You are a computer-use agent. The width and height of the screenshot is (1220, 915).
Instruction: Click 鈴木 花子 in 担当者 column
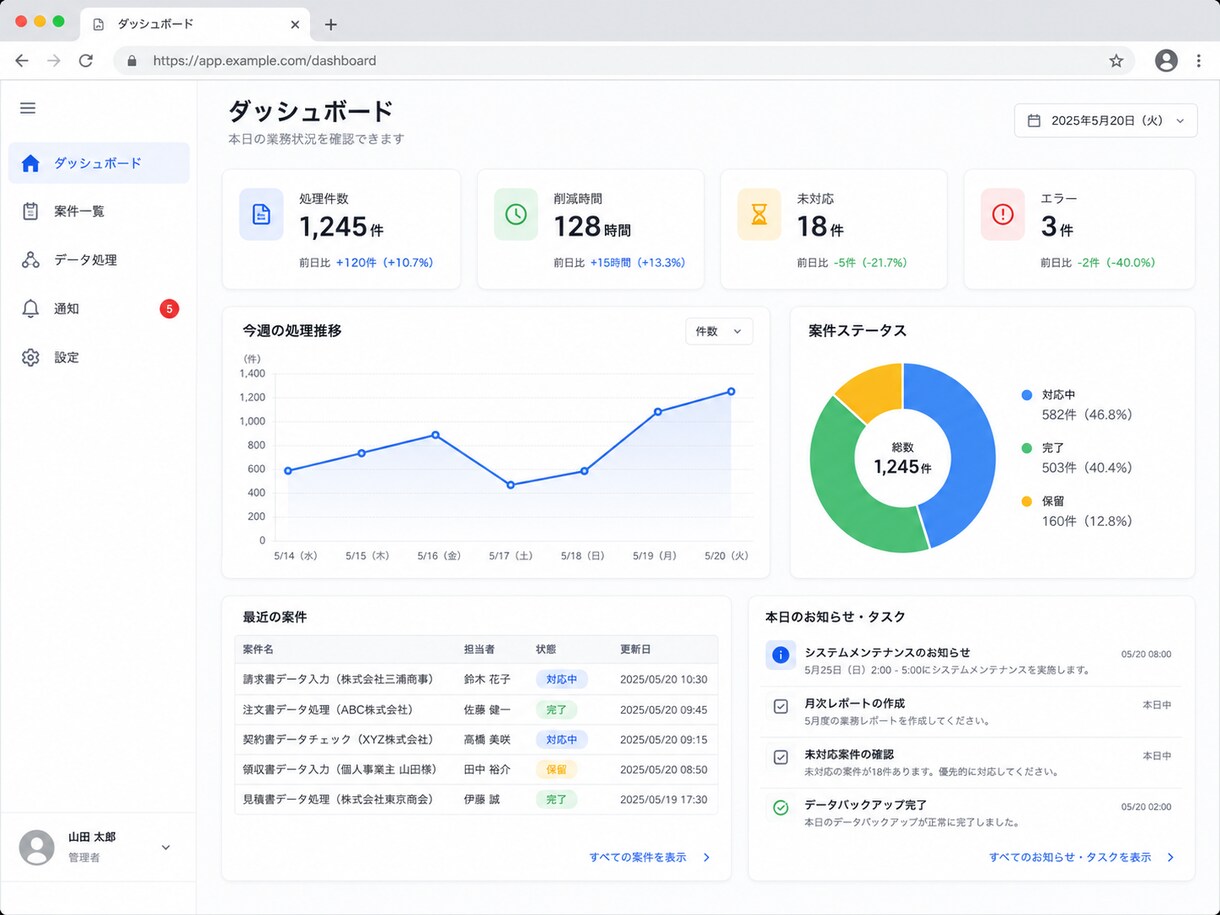(487, 679)
